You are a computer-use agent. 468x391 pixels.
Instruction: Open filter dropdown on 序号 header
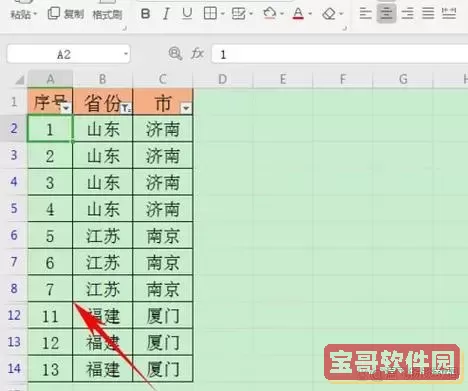[x=66, y=108]
